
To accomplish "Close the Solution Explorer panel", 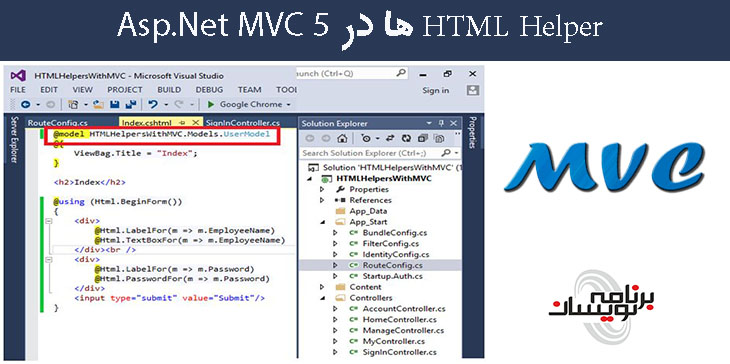I will [x=453, y=123].
